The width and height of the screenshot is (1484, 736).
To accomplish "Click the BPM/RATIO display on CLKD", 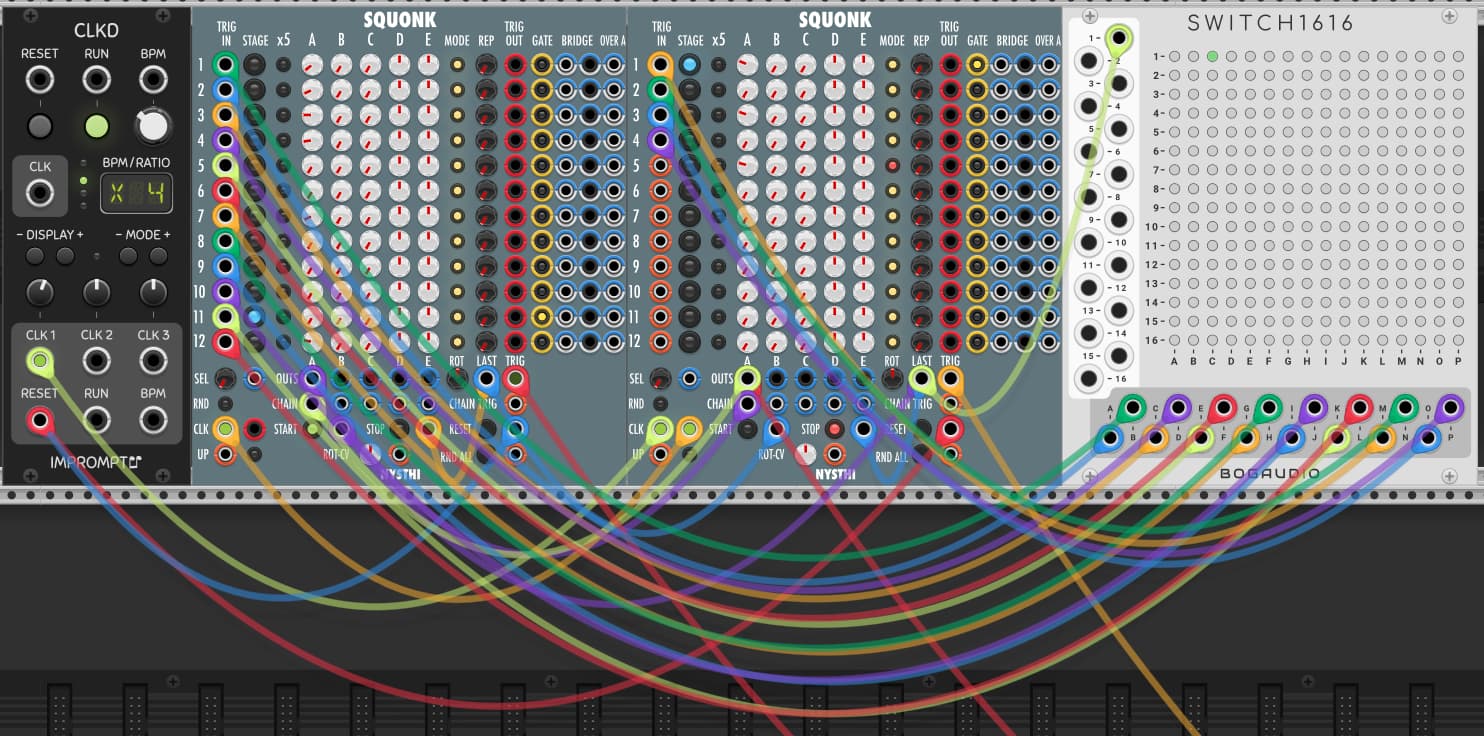I will point(136,192).
